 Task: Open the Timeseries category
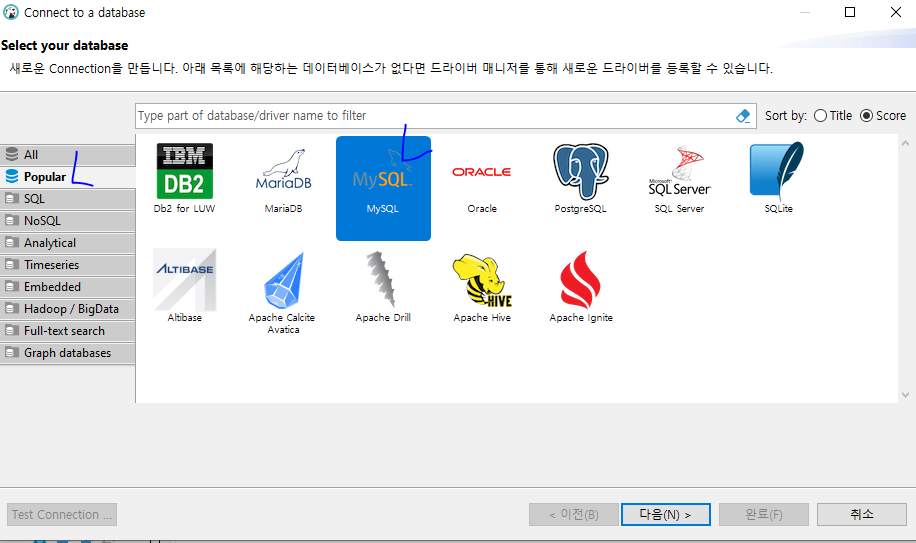68,264
